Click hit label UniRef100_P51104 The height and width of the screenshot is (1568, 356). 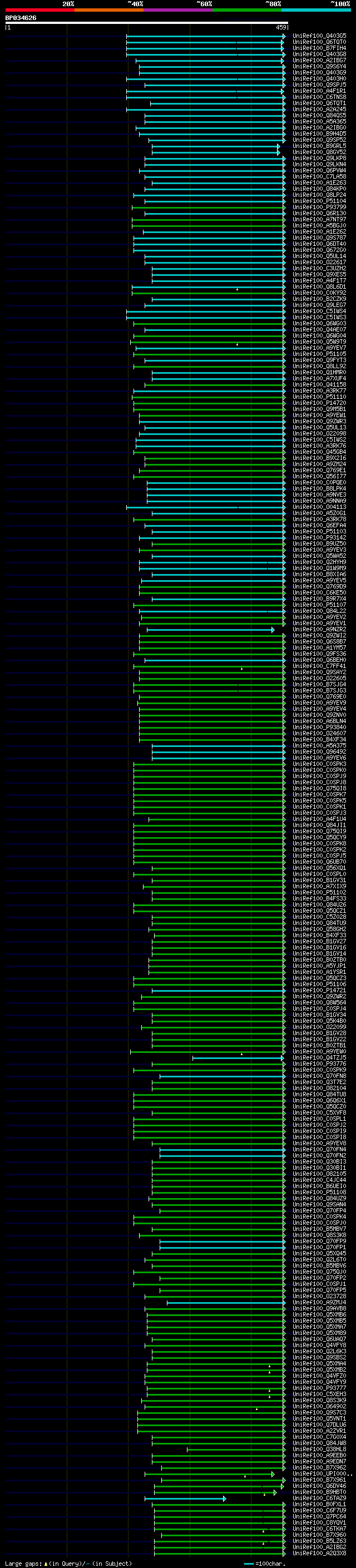(x=319, y=201)
